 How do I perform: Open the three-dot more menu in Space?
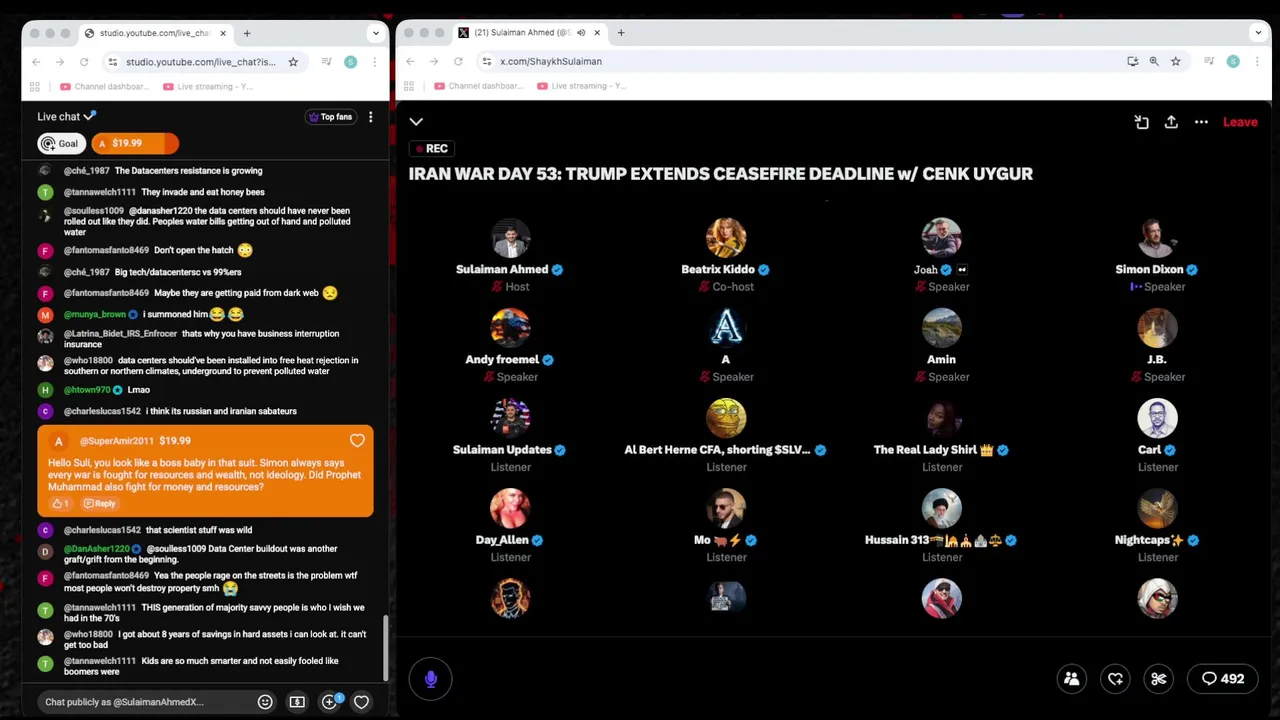pyautogui.click(x=1201, y=122)
